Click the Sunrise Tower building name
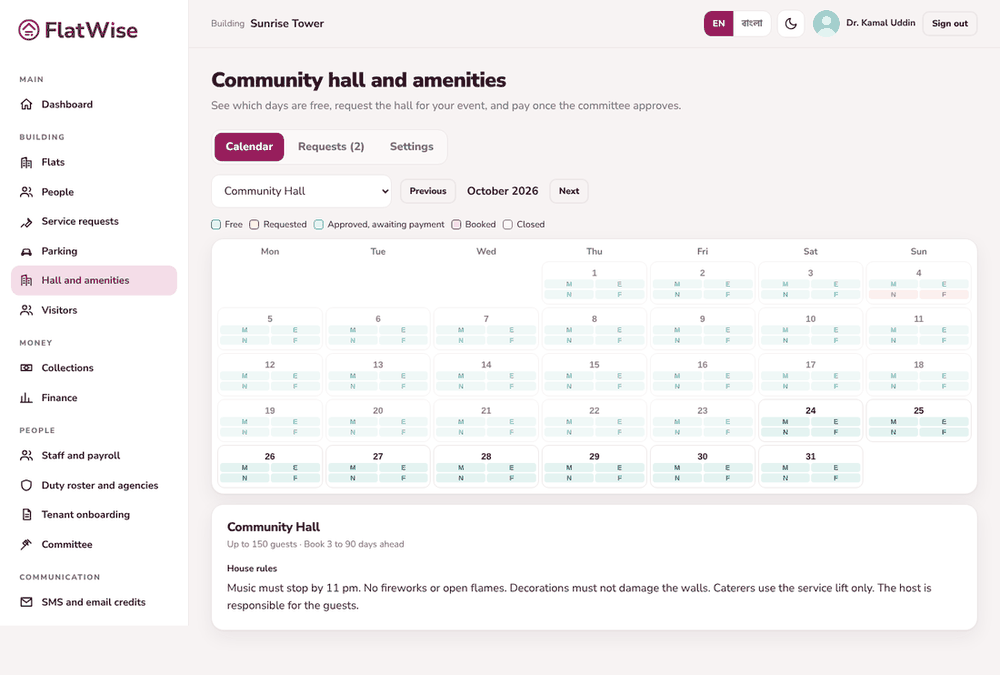 point(287,24)
